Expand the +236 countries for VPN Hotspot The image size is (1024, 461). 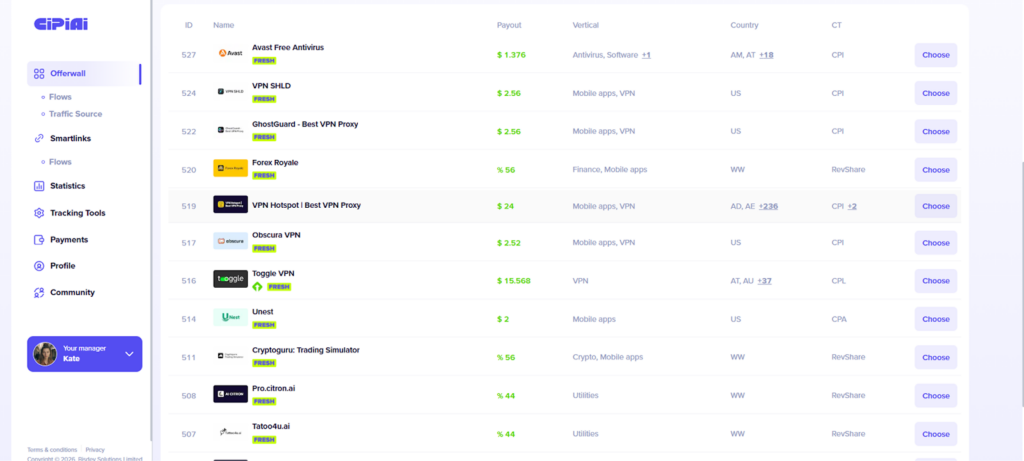tap(768, 206)
